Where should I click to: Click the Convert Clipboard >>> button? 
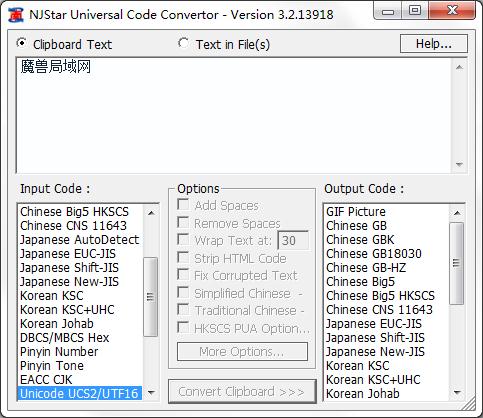pyautogui.click(x=242, y=392)
